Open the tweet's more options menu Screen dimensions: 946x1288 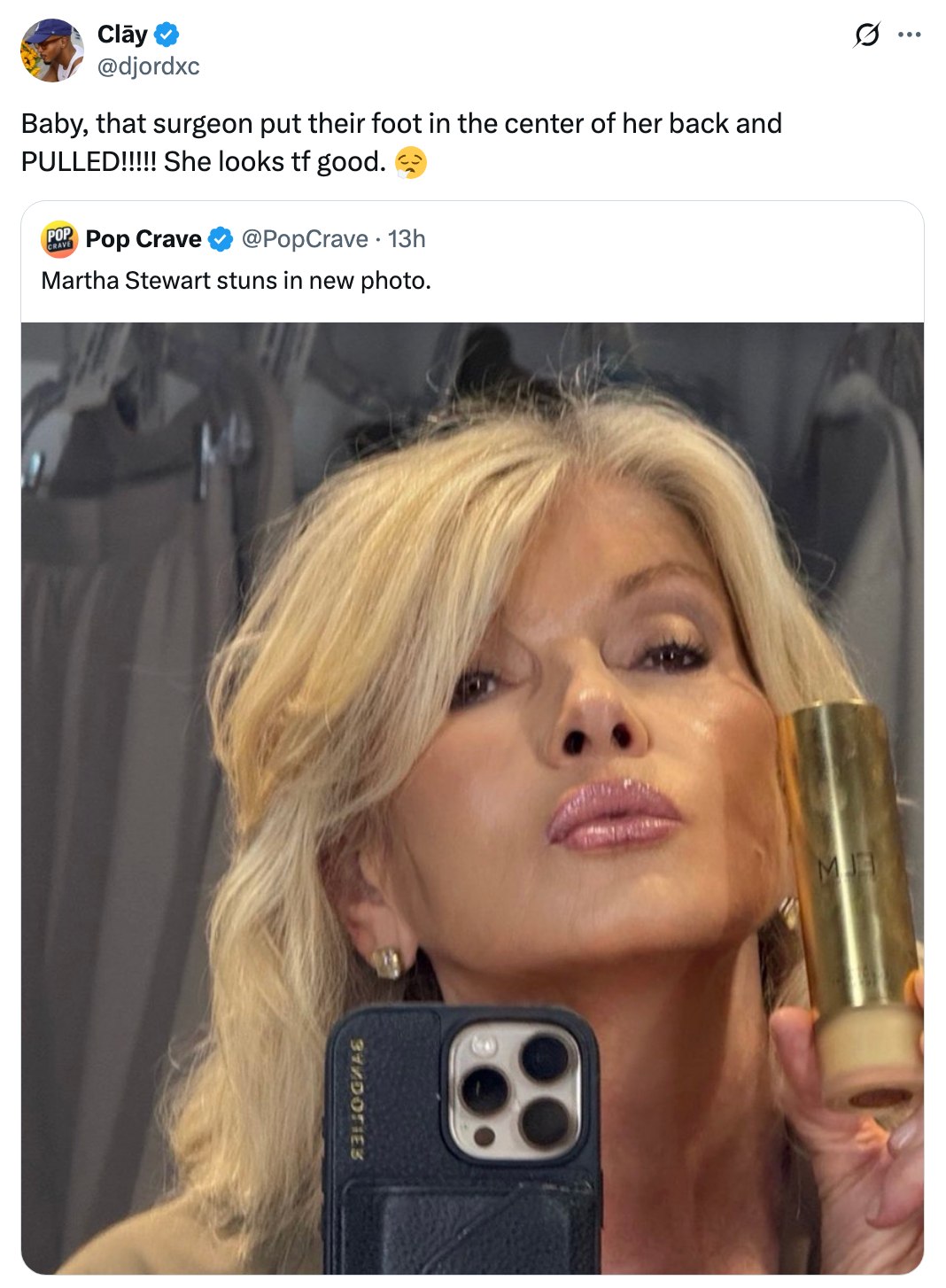click(908, 36)
